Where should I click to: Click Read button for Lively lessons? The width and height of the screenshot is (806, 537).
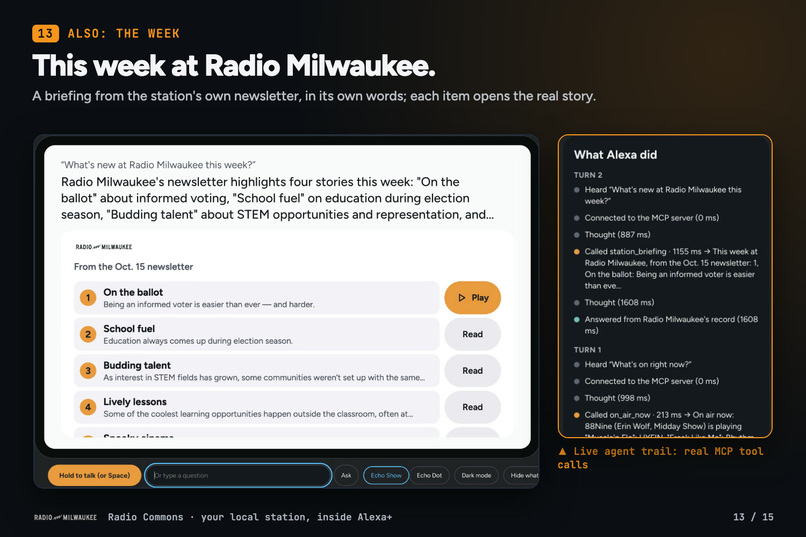472,407
